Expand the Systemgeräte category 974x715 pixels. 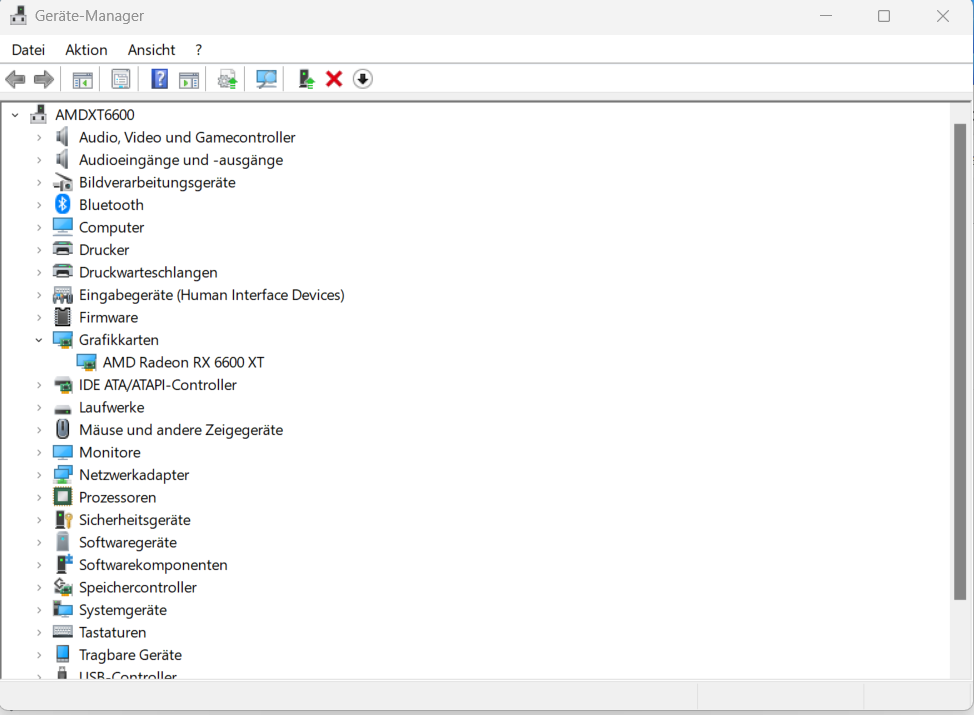coord(39,610)
